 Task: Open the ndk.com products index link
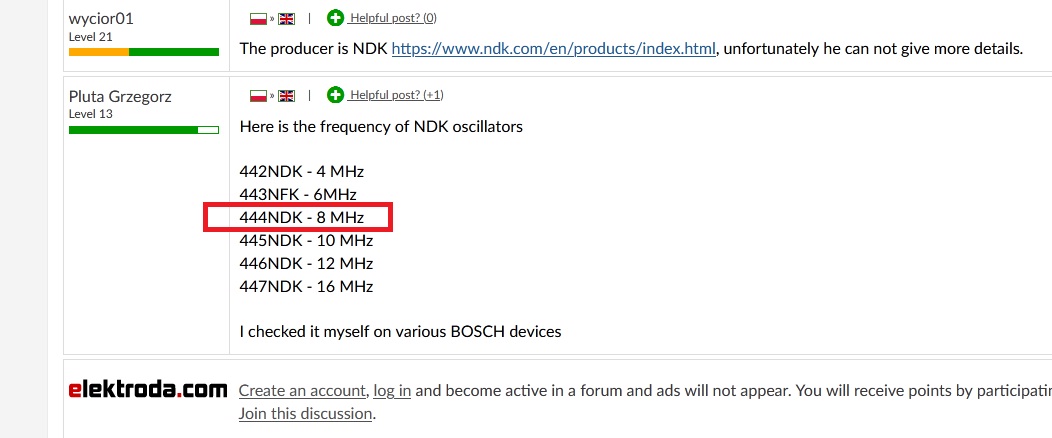(554, 49)
